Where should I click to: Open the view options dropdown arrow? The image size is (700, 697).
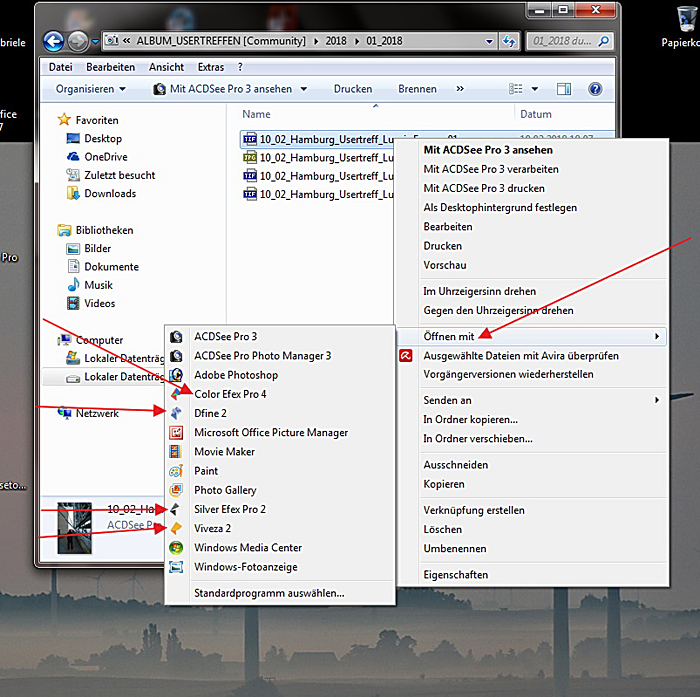coord(534,89)
